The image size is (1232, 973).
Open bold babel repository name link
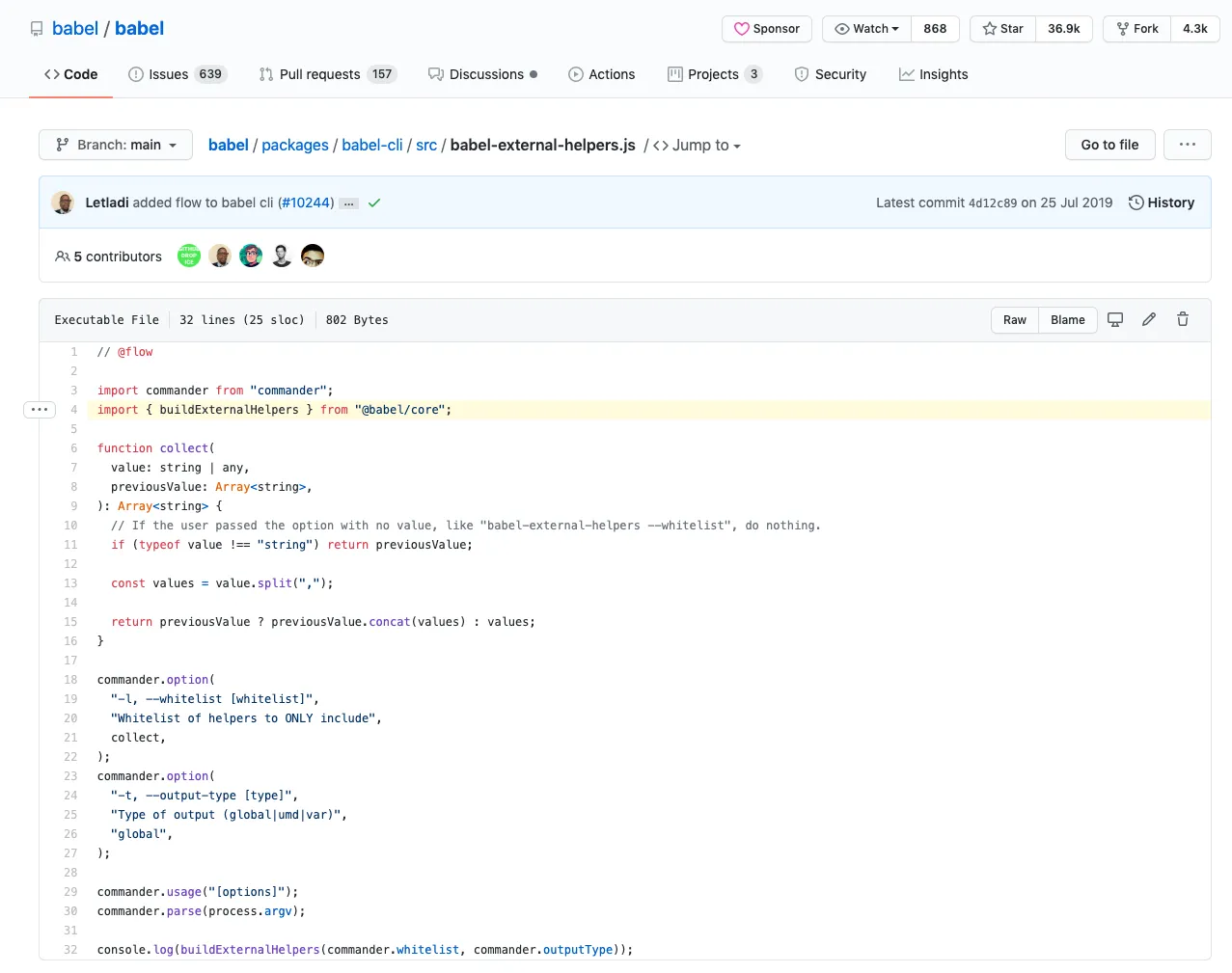coord(140,28)
